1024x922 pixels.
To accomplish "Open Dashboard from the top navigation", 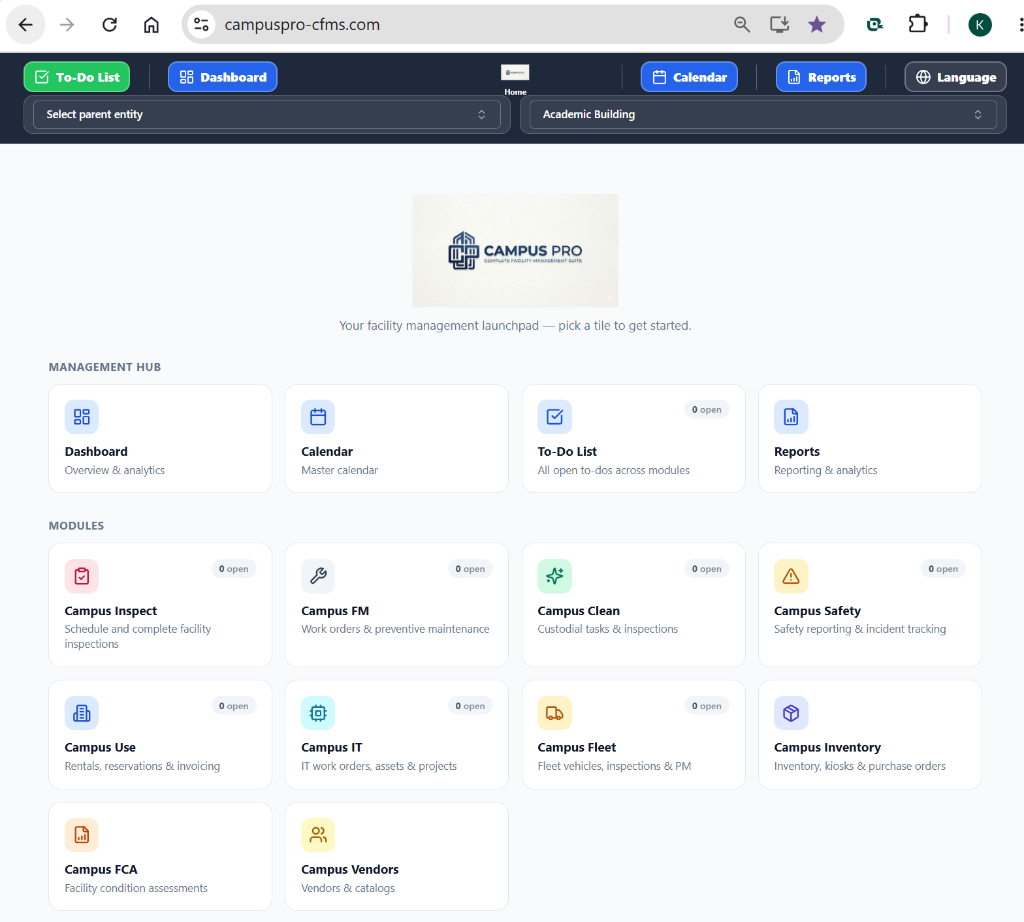I will coord(223,77).
